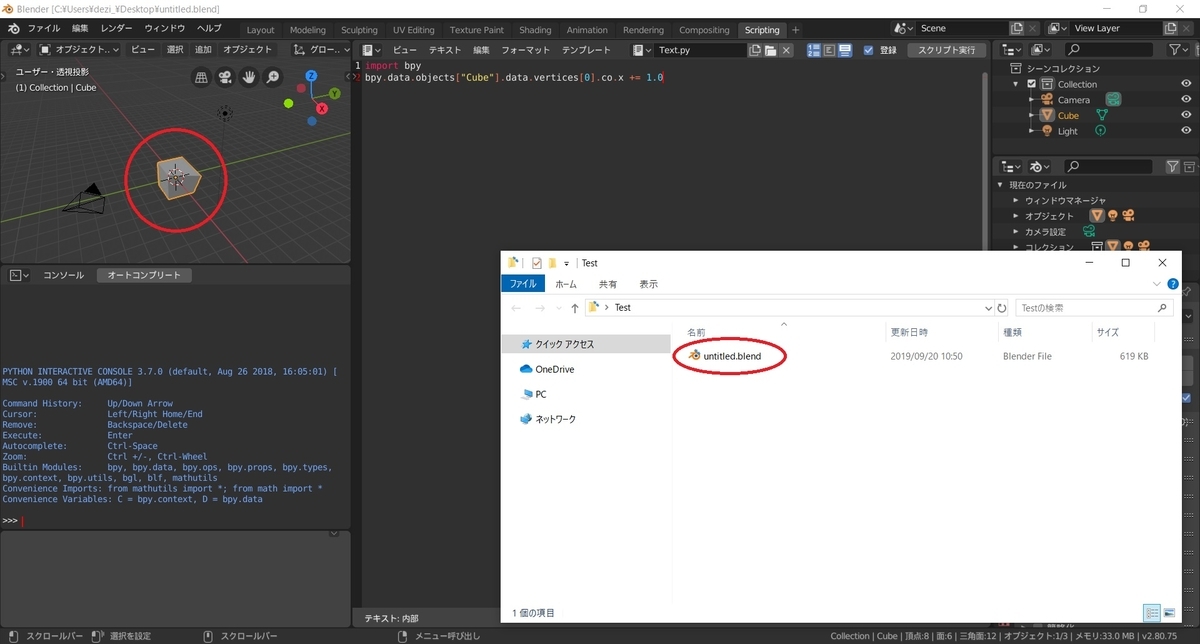
Task: Click the Explorer large icons view button
Action: [1168, 613]
